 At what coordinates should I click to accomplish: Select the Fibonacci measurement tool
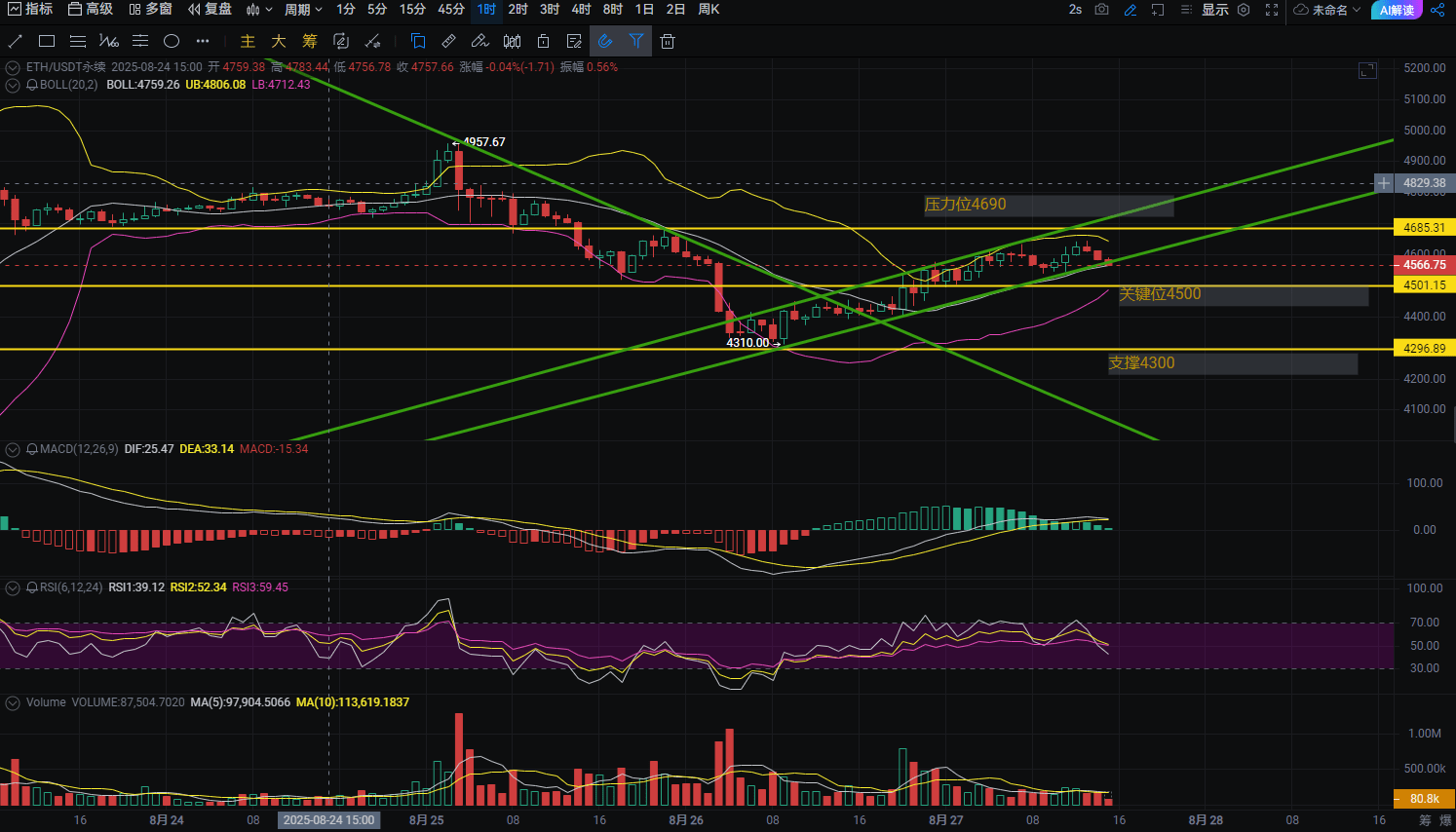click(109, 41)
